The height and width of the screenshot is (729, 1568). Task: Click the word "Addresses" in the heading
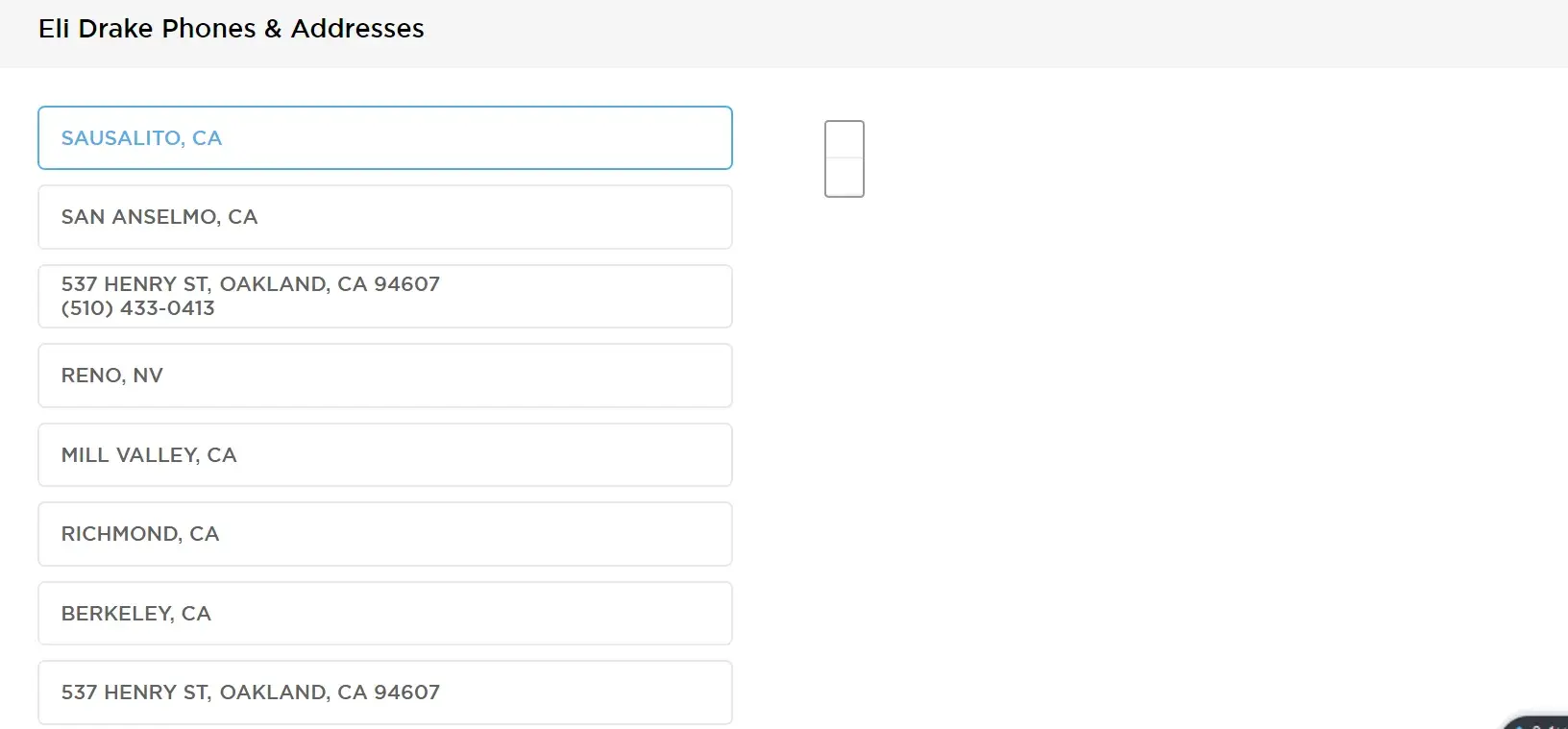(x=357, y=29)
